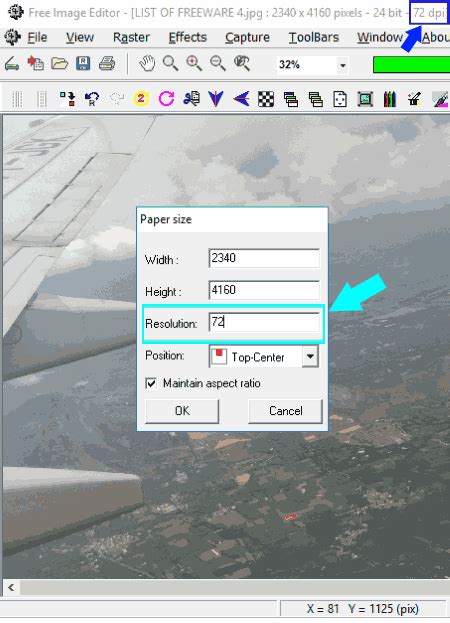Image resolution: width=450 pixels, height=623 pixels.
Task: Click the blue vertical flip icon
Action: [x=216, y=99]
